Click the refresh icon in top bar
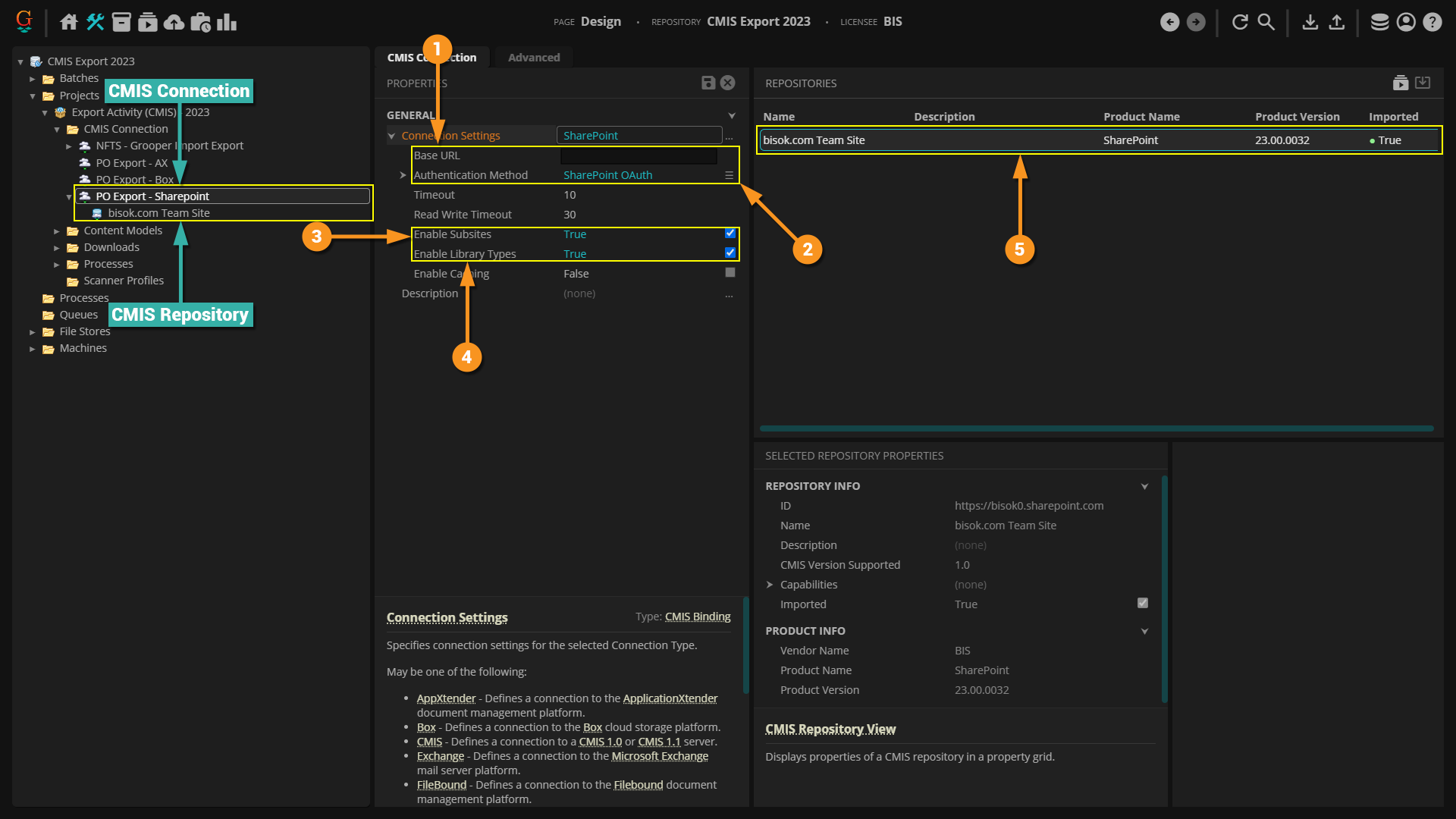Image resolution: width=1456 pixels, height=819 pixels. (1240, 22)
